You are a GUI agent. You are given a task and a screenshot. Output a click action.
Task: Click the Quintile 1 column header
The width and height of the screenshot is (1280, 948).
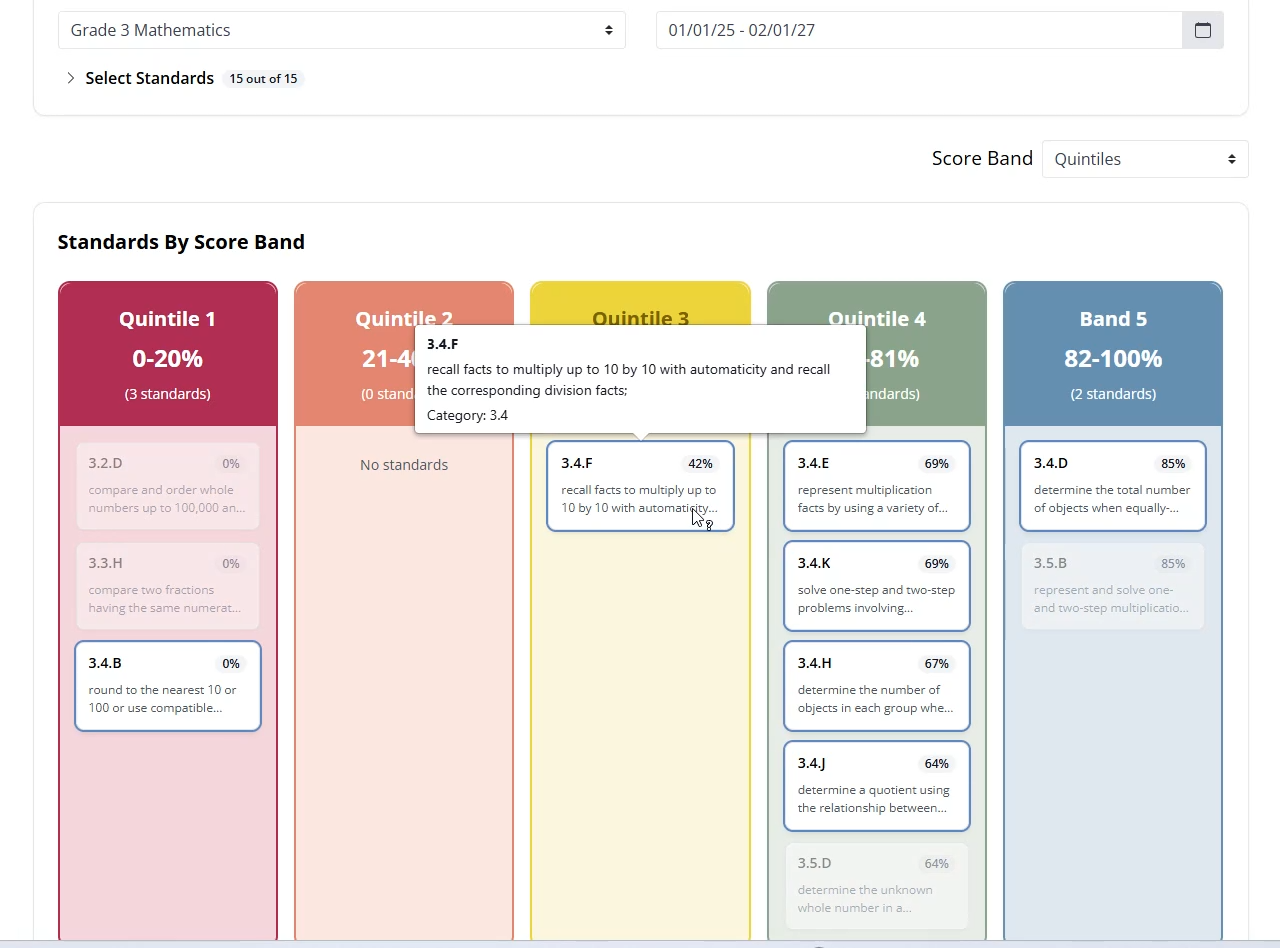(168, 354)
